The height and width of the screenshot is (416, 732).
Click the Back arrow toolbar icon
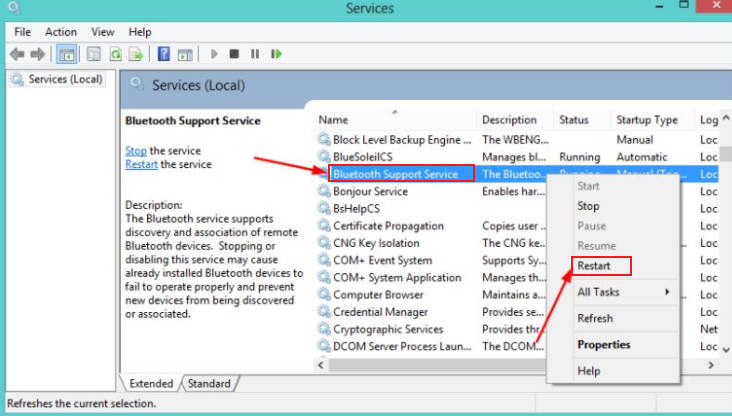click(17, 54)
